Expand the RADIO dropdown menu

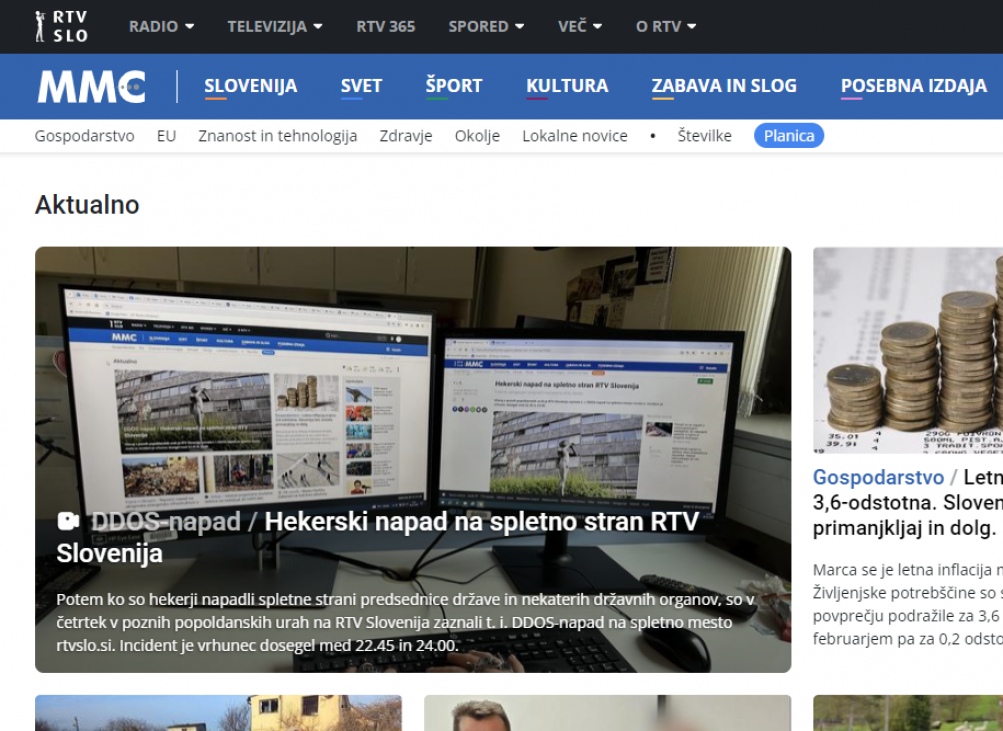click(x=161, y=26)
